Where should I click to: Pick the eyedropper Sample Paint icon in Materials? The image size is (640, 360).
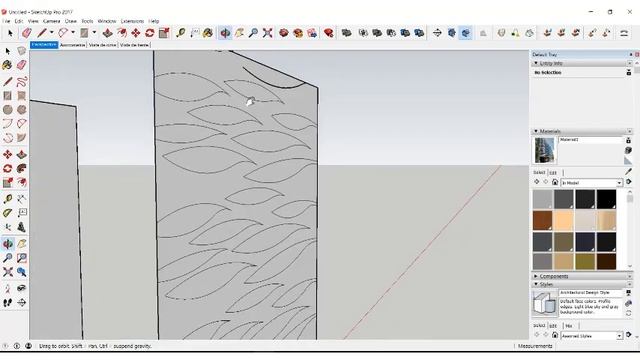point(629,172)
